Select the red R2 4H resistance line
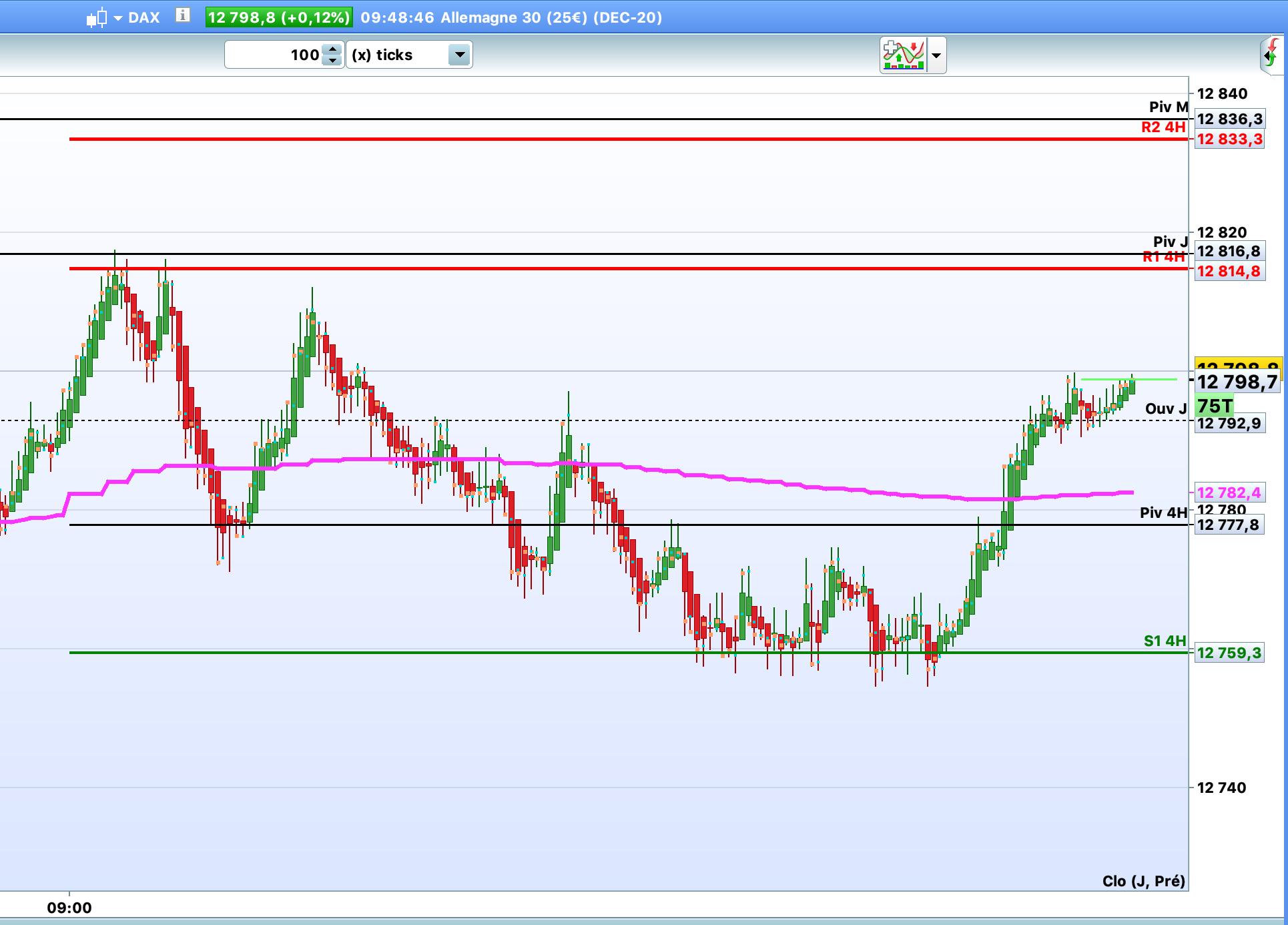This screenshot has width=1288, height=925. [601, 139]
